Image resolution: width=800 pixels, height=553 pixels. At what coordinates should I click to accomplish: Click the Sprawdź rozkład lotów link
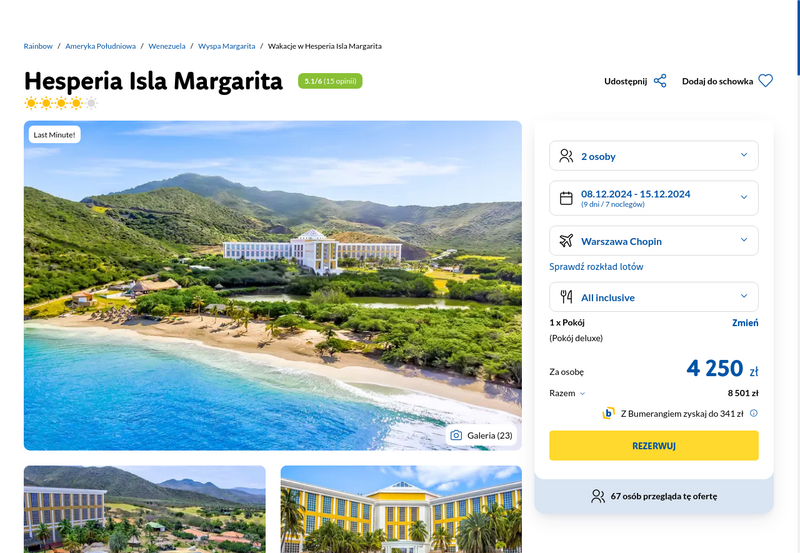pyautogui.click(x=596, y=266)
